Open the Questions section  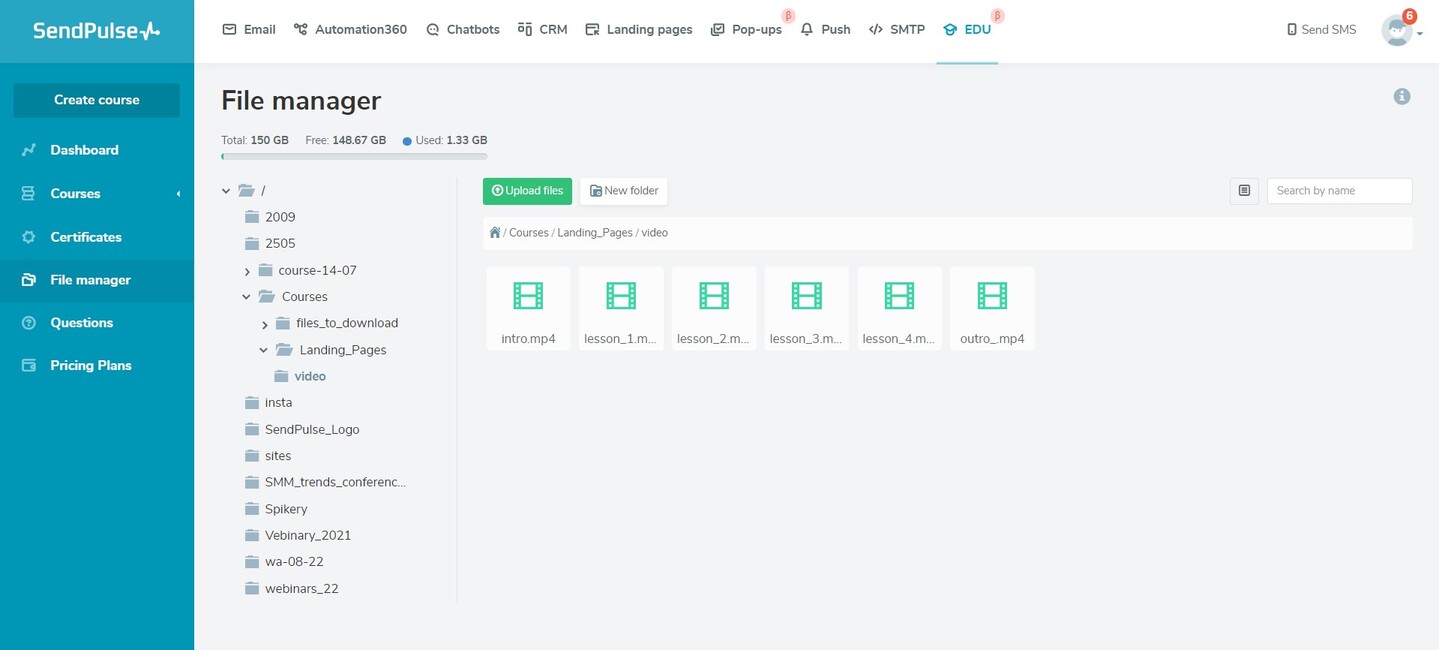click(83, 322)
